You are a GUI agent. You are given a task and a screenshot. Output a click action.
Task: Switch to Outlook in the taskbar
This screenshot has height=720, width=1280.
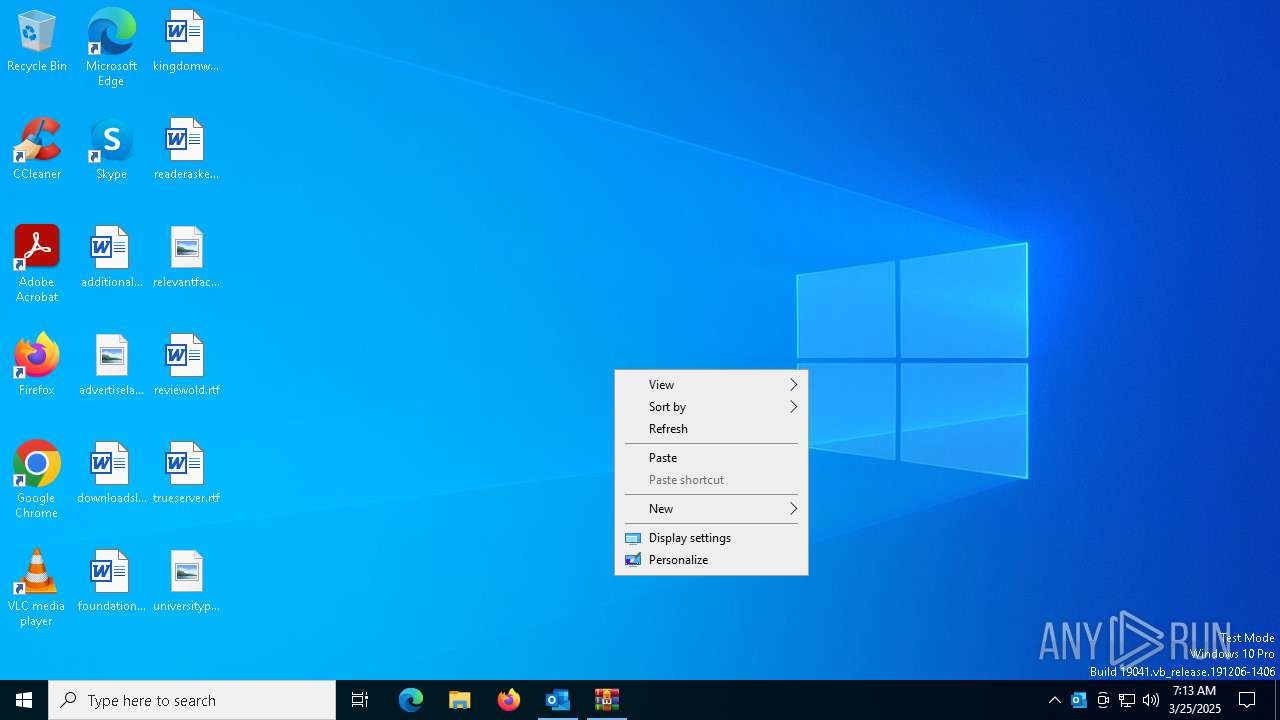pos(558,700)
